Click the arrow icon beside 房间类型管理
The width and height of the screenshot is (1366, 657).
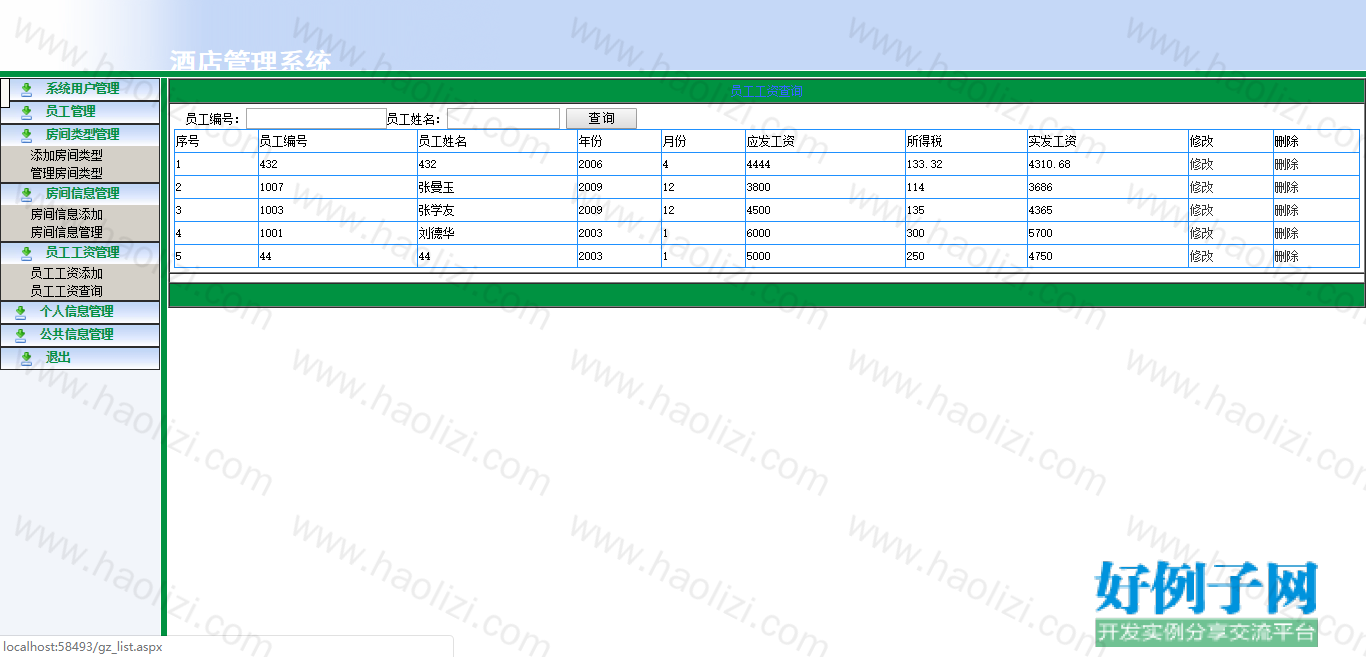click(x=27, y=135)
